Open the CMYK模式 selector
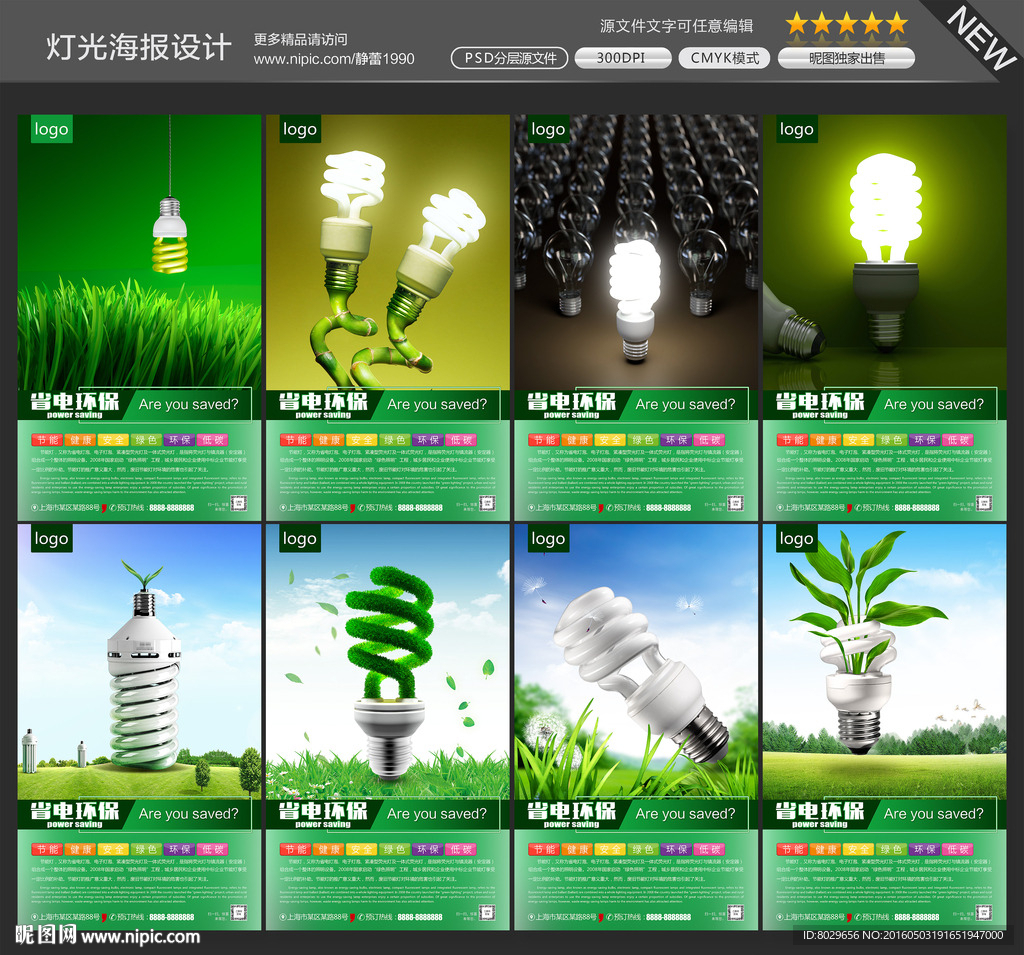This screenshot has height=955, width=1024. tap(723, 58)
